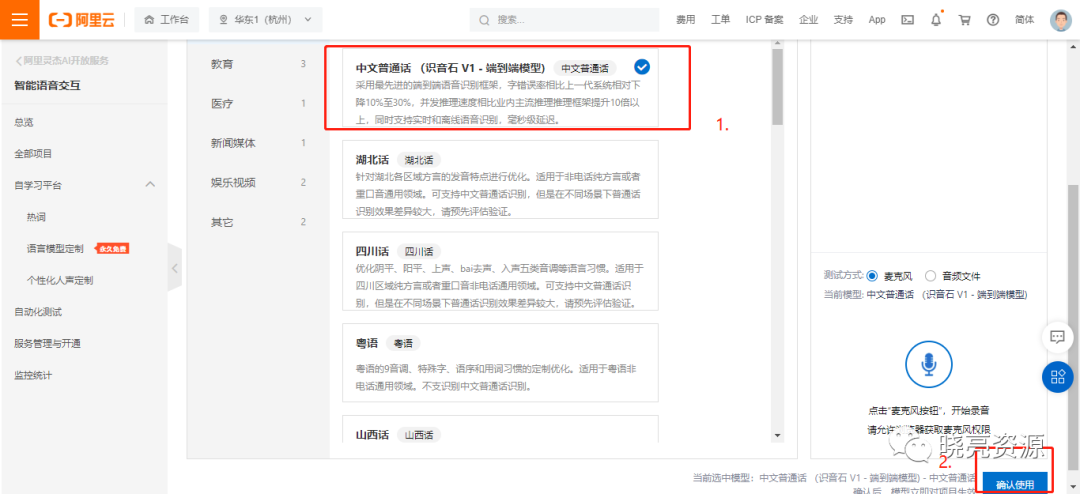This screenshot has width=1080, height=494.
Task: Start recording with the microphone button
Action: pos(928,362)
